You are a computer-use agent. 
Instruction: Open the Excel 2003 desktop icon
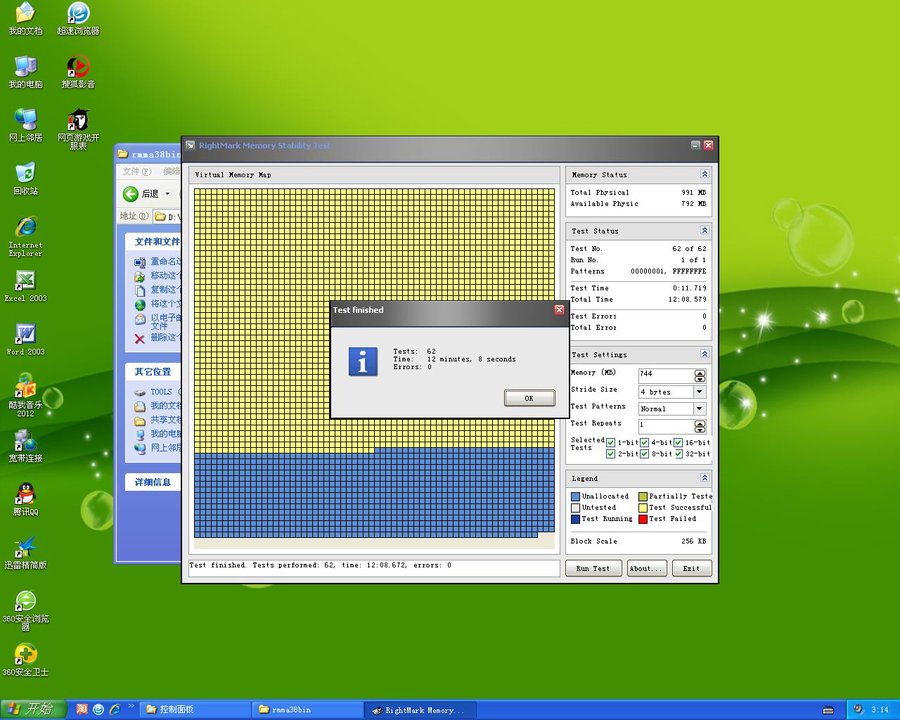coord(25,282)
